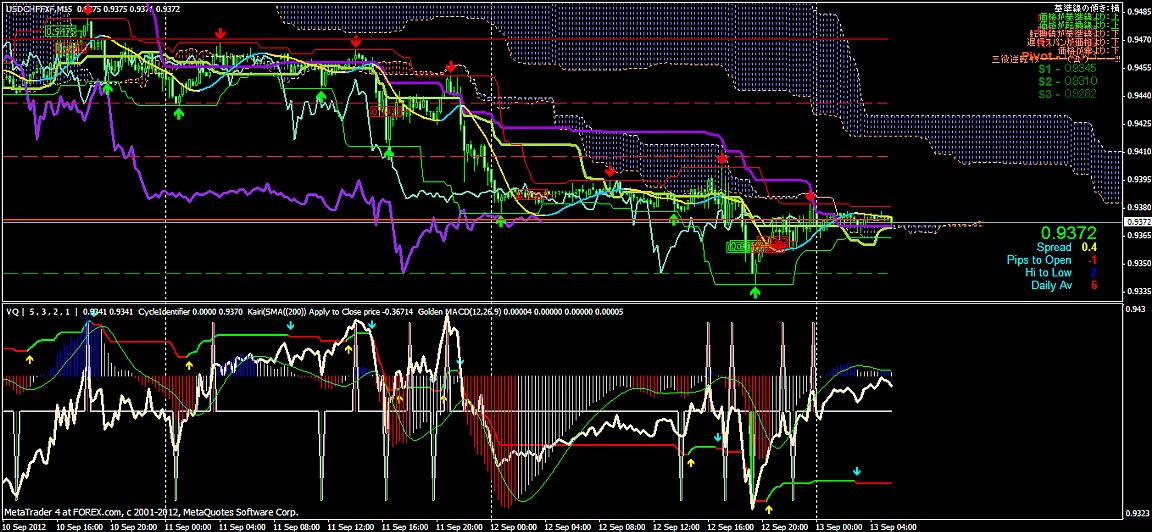Viewport: 1152px width, 532px height.
Task: Click the 11 Sep 20:00 time label
Action: pos(458,526)
